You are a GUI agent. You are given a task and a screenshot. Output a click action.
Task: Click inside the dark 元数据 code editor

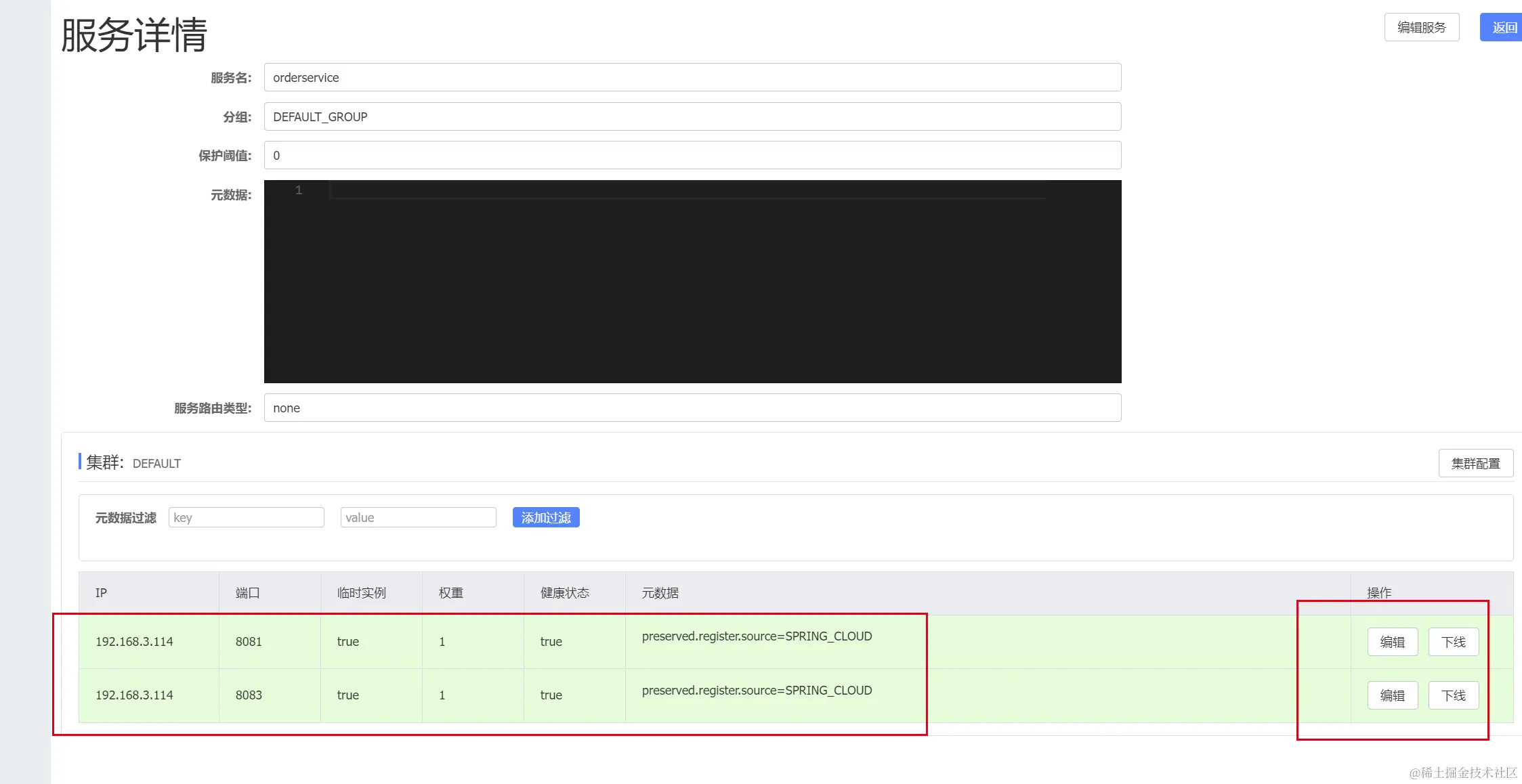692,282
